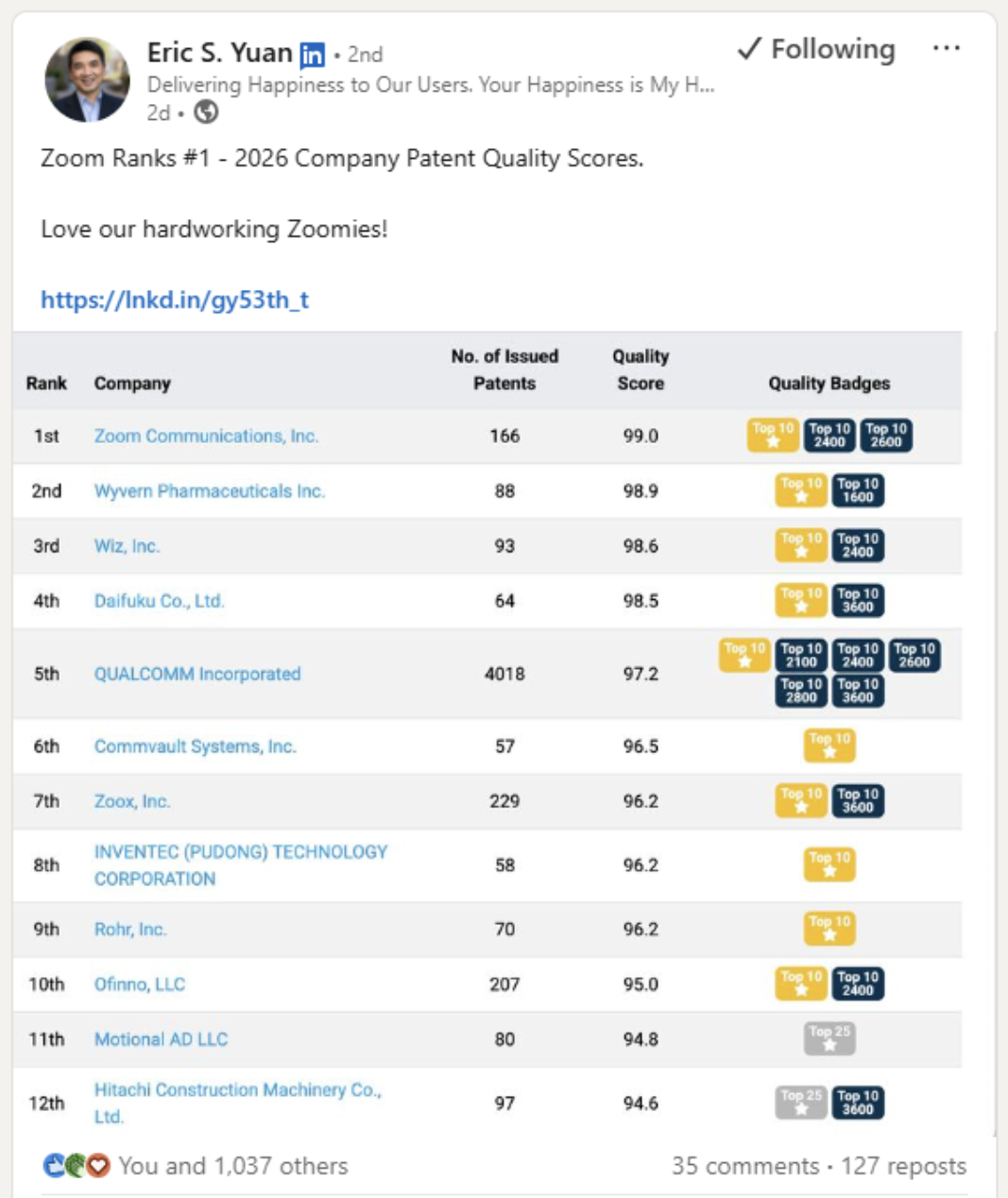Click the post reaction emoji icons
1008x1198 pixels.
pyautogui.click(x=77, y=1166)
